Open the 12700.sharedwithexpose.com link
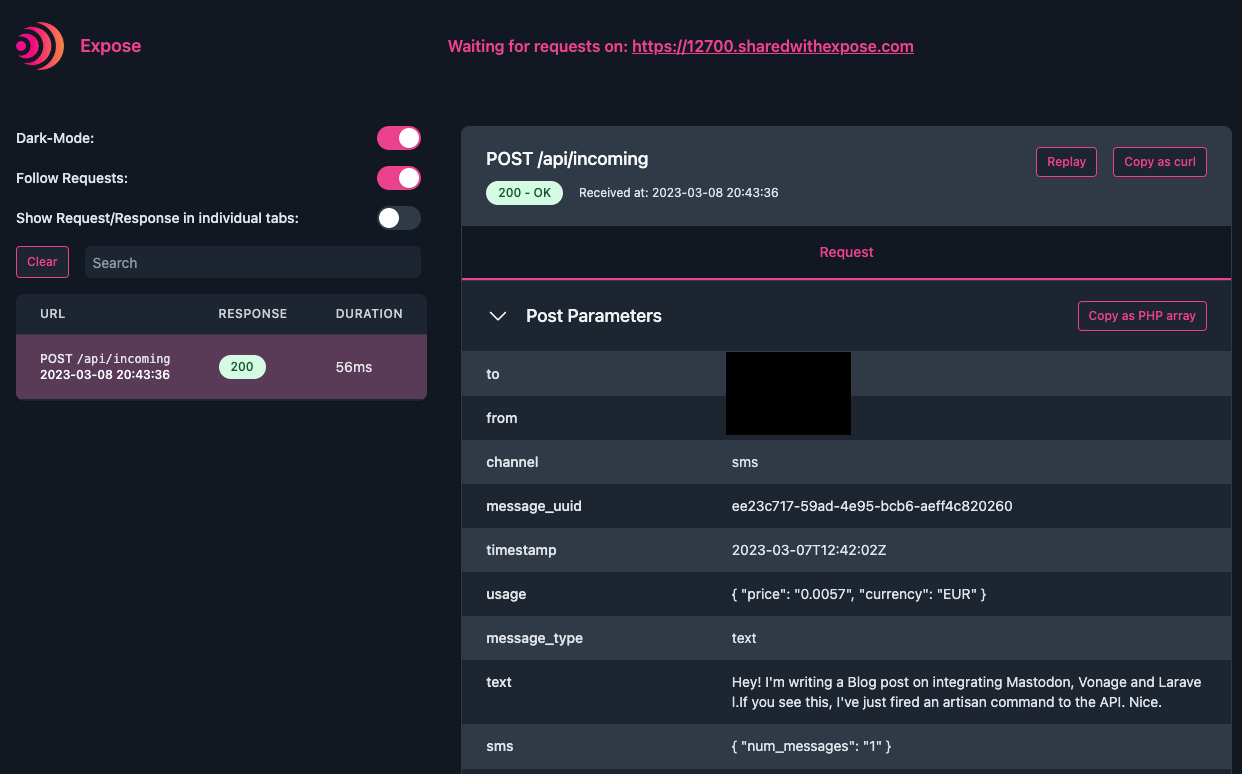 point(772,46)
